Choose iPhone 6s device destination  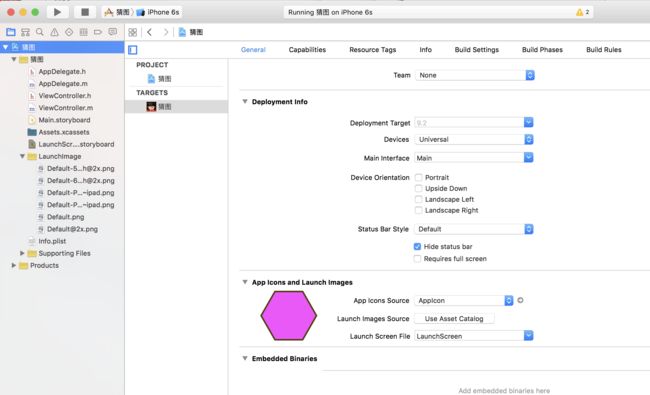[x=159, y=12]
